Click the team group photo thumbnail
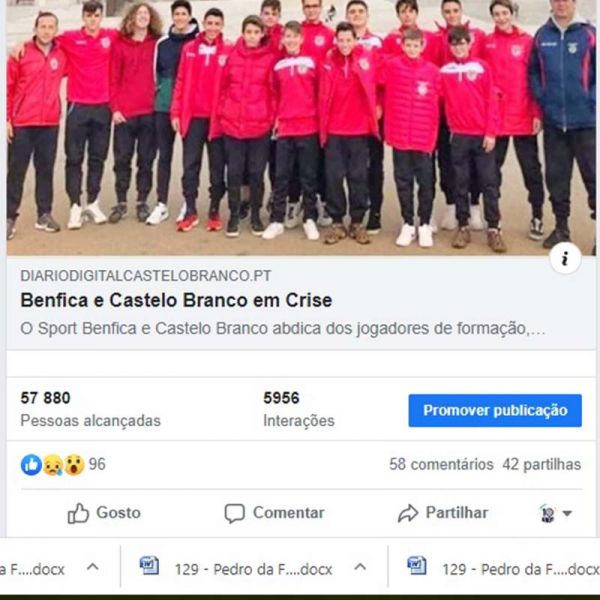Viewport: 600px width, 600px height. point(301,127)
